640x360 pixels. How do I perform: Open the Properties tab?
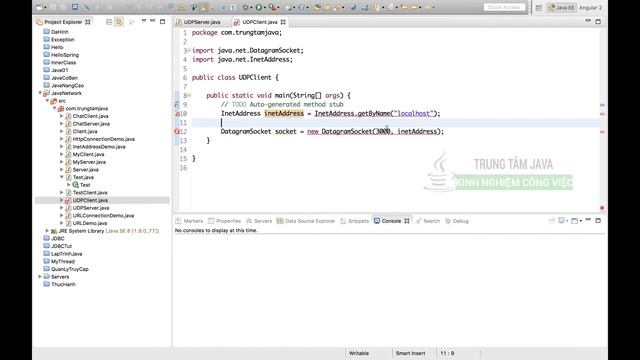point(224,221)
